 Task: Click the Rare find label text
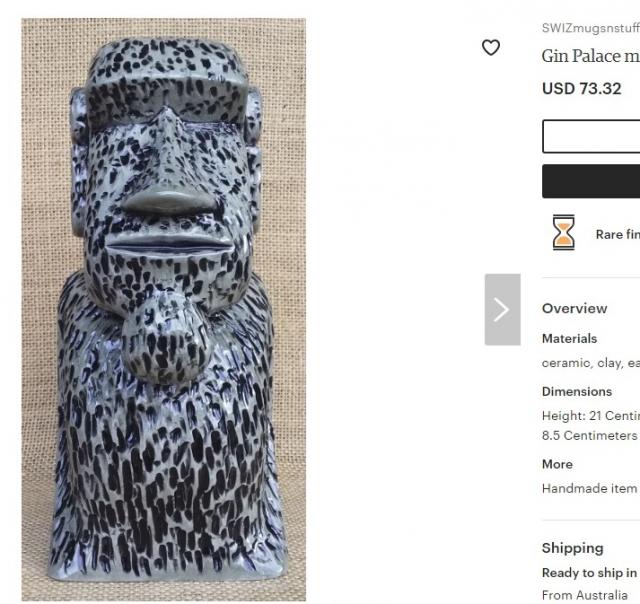click(x=617, y=235)
